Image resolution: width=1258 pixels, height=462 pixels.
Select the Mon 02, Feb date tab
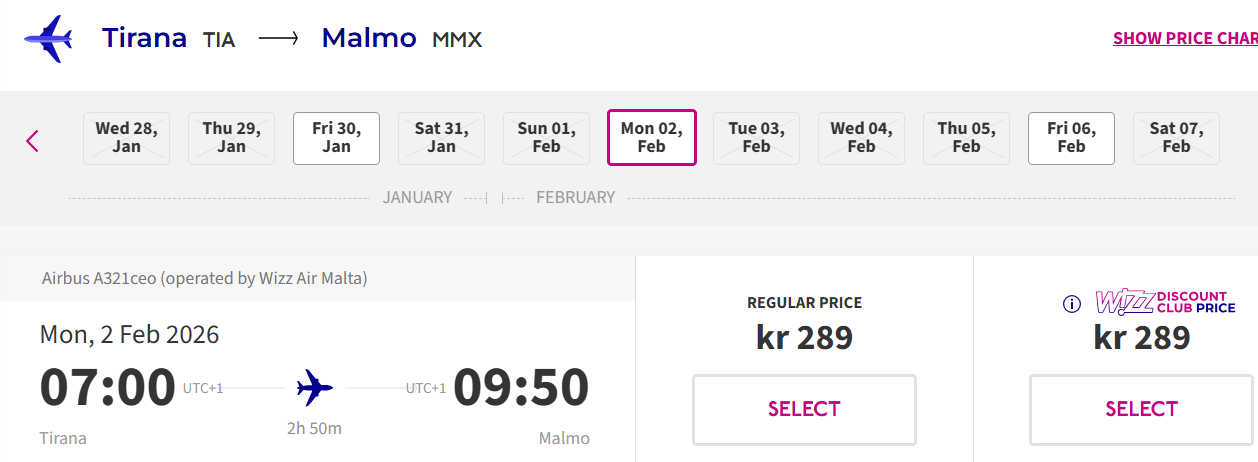(x=651, y=138)
